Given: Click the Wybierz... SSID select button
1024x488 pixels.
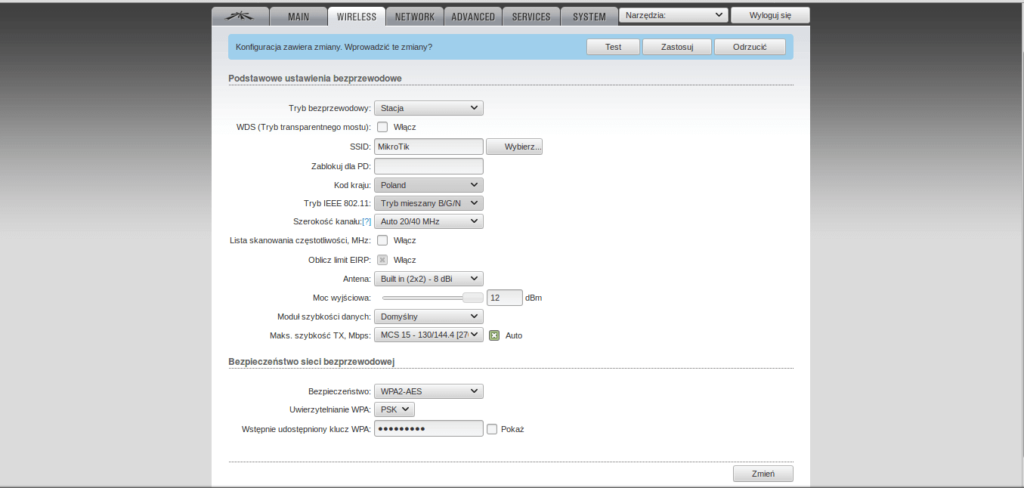Looking at the screenshot, I should [x=514, y=147].
